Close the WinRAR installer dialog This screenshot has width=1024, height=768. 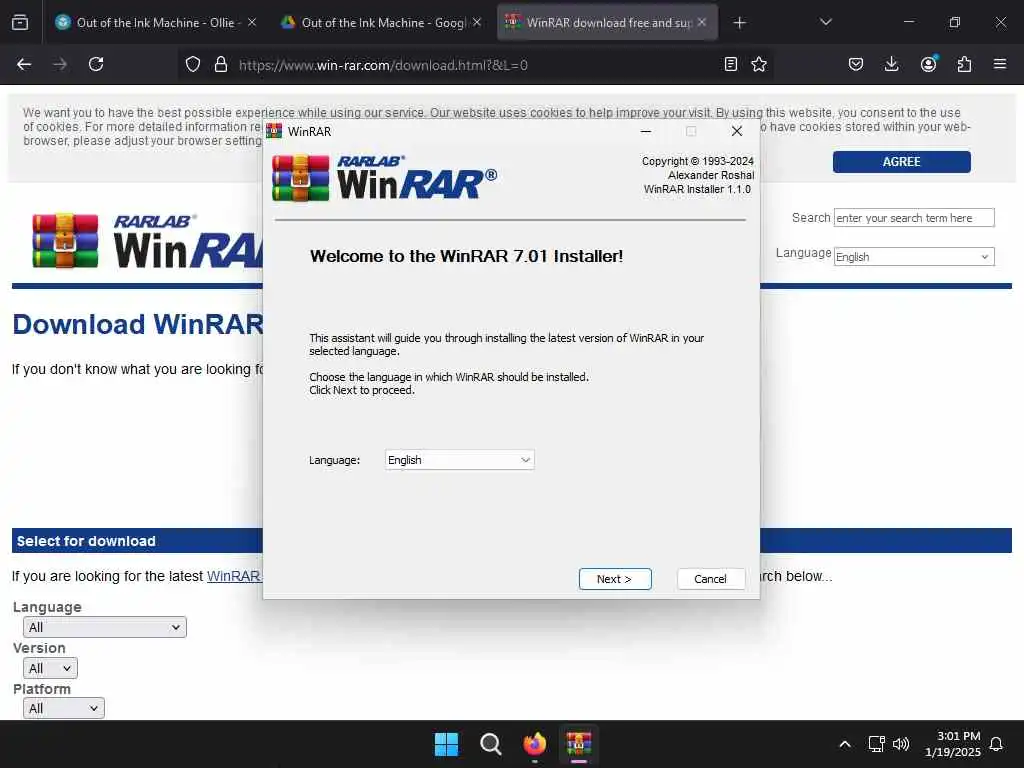tap(737, 131)
